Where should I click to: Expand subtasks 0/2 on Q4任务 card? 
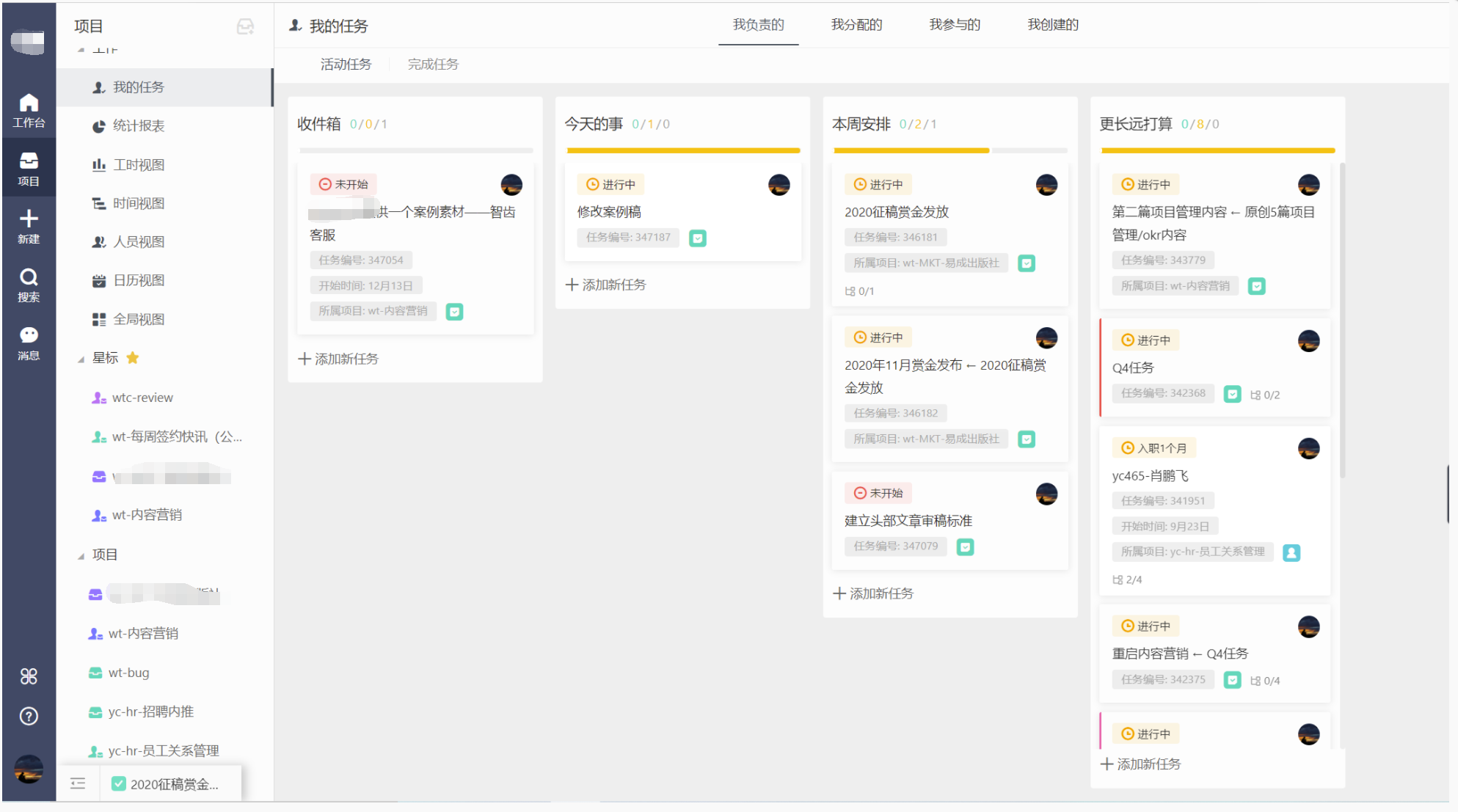click(1265, 395)
